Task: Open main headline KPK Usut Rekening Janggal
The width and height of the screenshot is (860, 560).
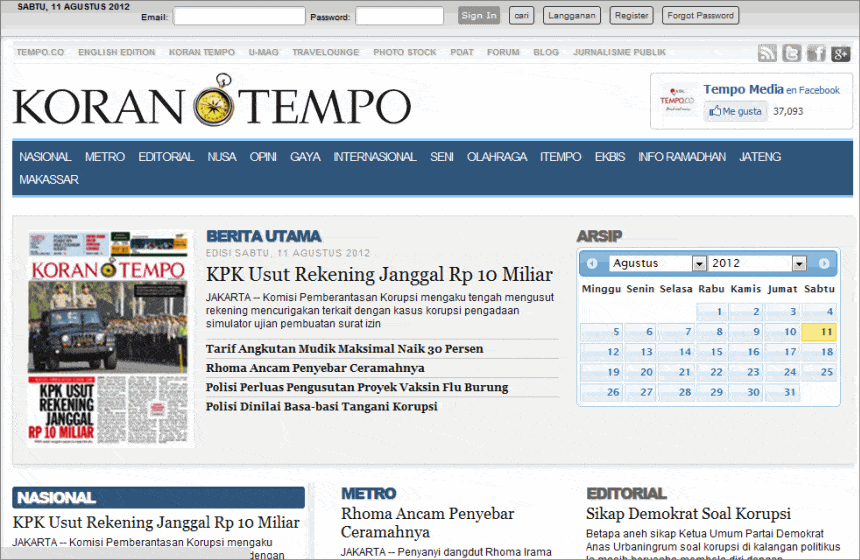Action: point(379,274)
